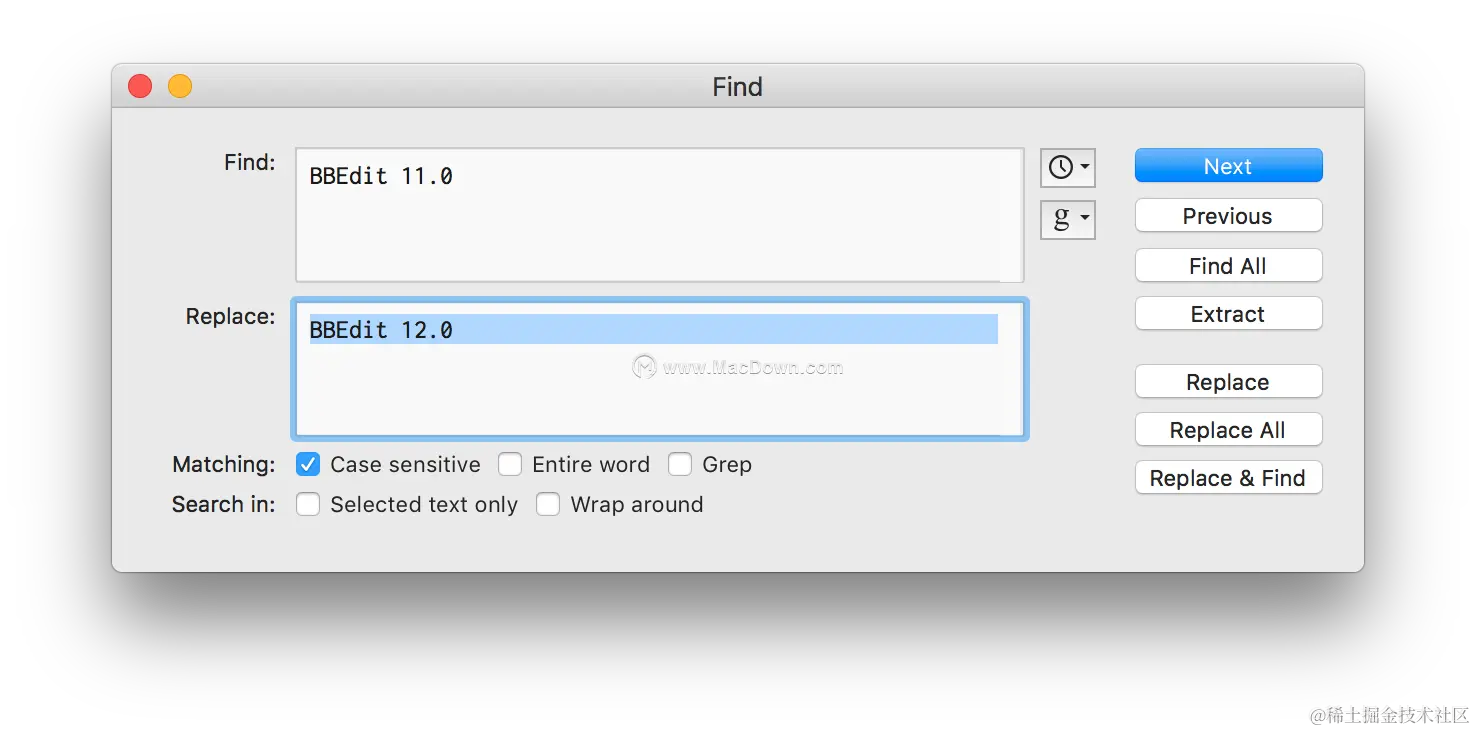The height and width of the screenshot is (732, 1476).
Task: Click the red close window button
Action: [x=140, y=87]
